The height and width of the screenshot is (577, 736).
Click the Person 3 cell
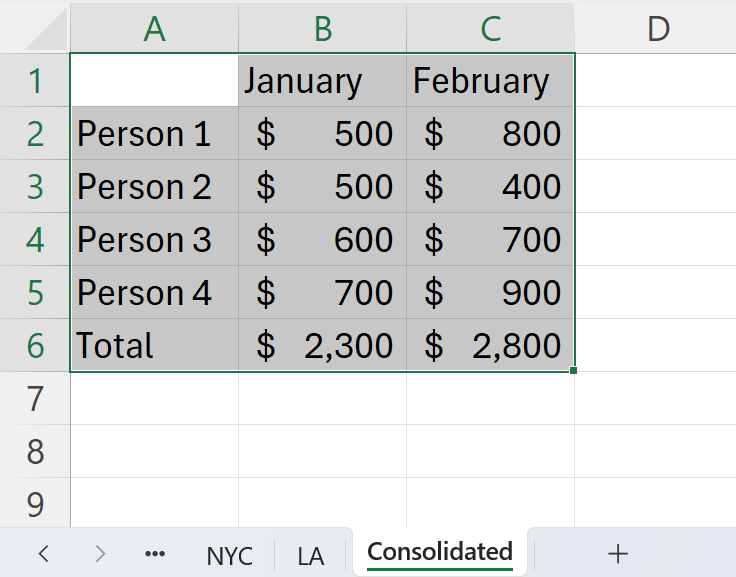click(154, 240)
